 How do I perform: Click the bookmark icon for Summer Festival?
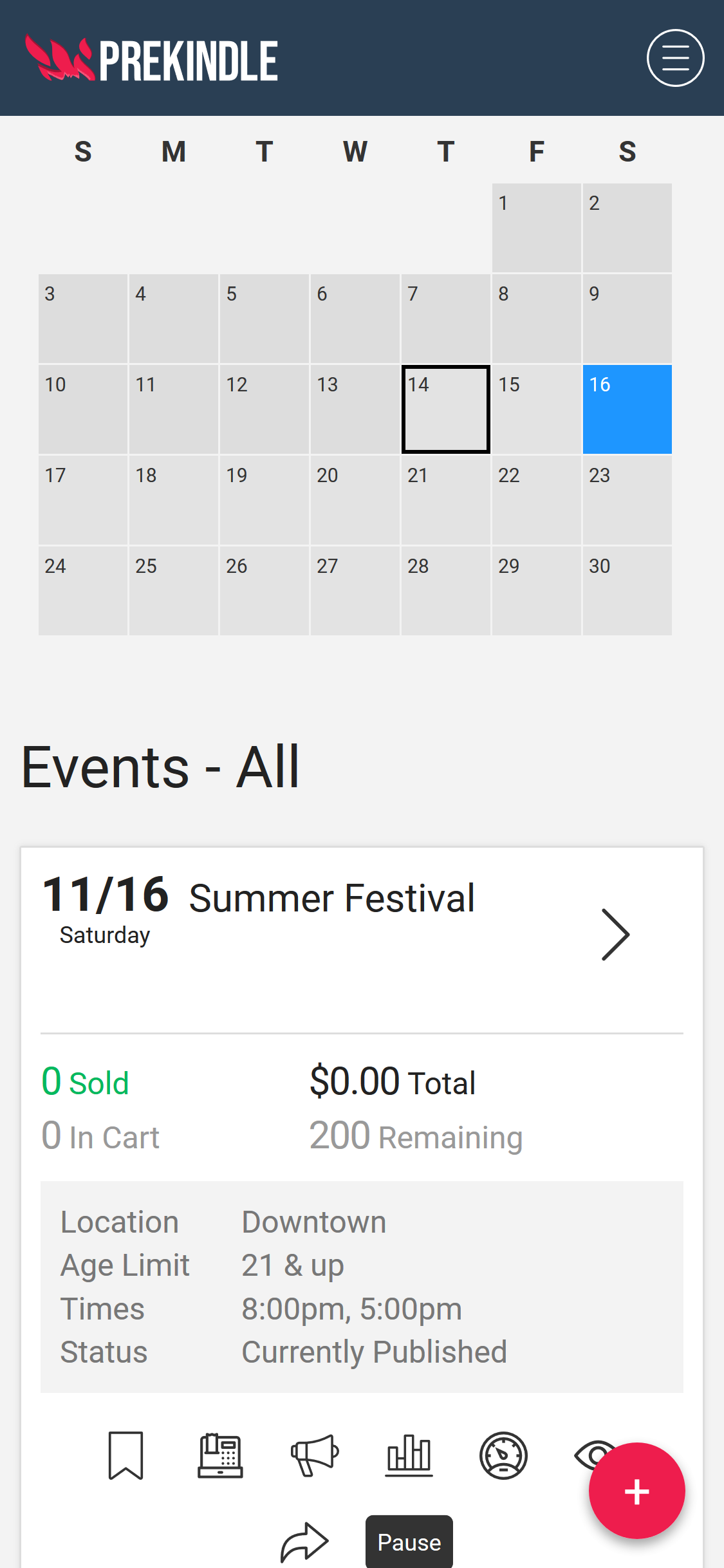(x=125, y=1455)
